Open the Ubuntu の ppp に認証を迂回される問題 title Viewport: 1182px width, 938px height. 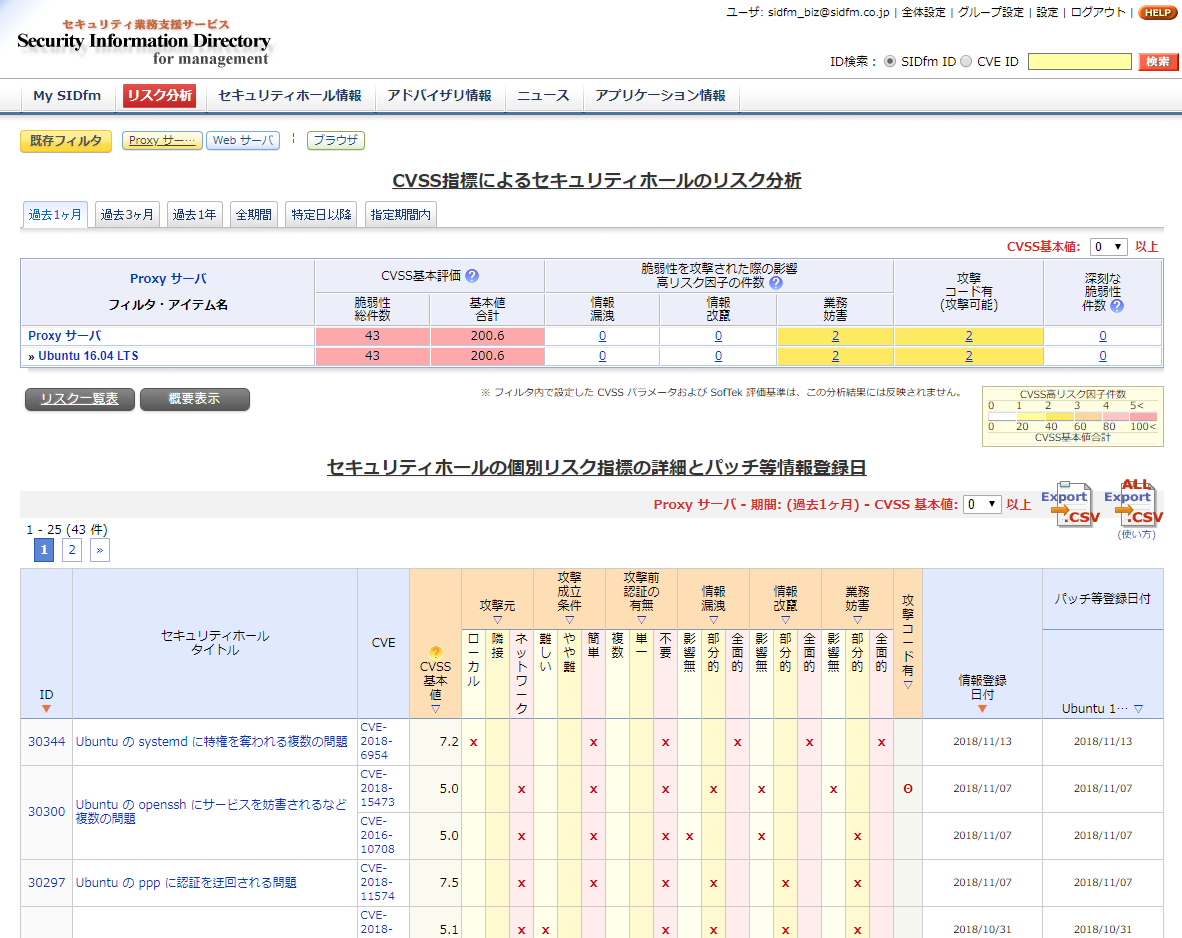click(x=186, y=883)
